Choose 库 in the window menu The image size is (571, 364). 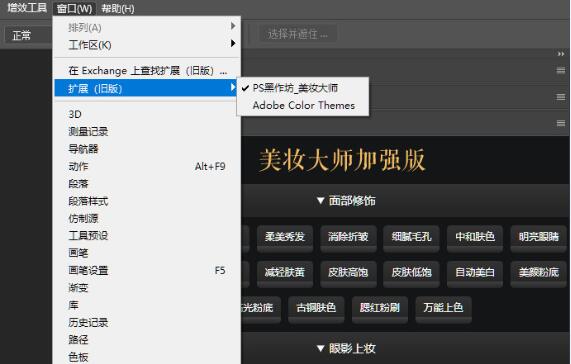[147, 305]
